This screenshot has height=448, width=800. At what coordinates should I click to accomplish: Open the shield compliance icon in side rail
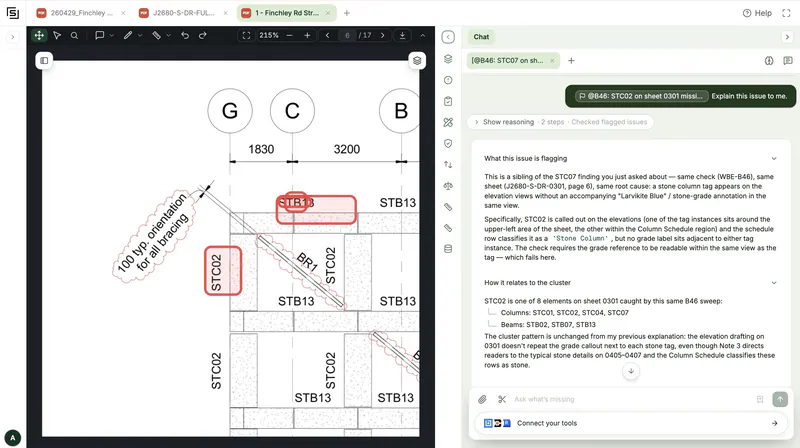(448, 143)
